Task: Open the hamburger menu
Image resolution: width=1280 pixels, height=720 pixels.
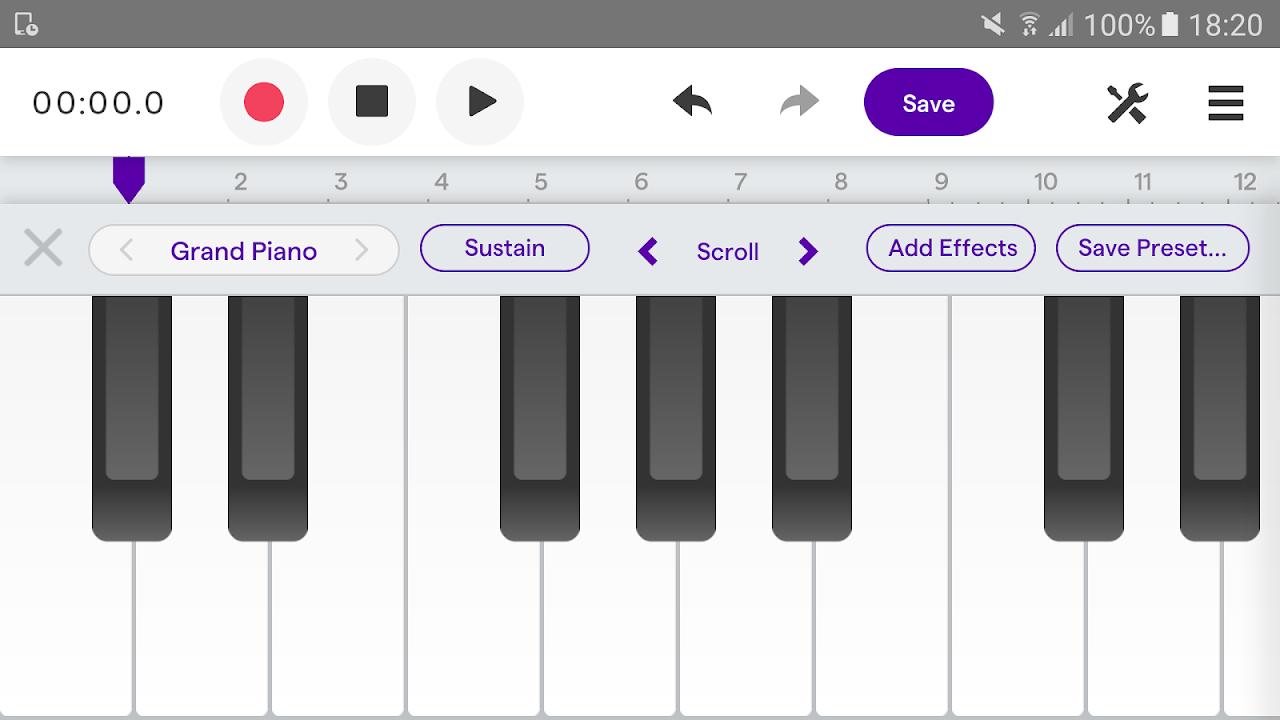Action: point(1226,103)
